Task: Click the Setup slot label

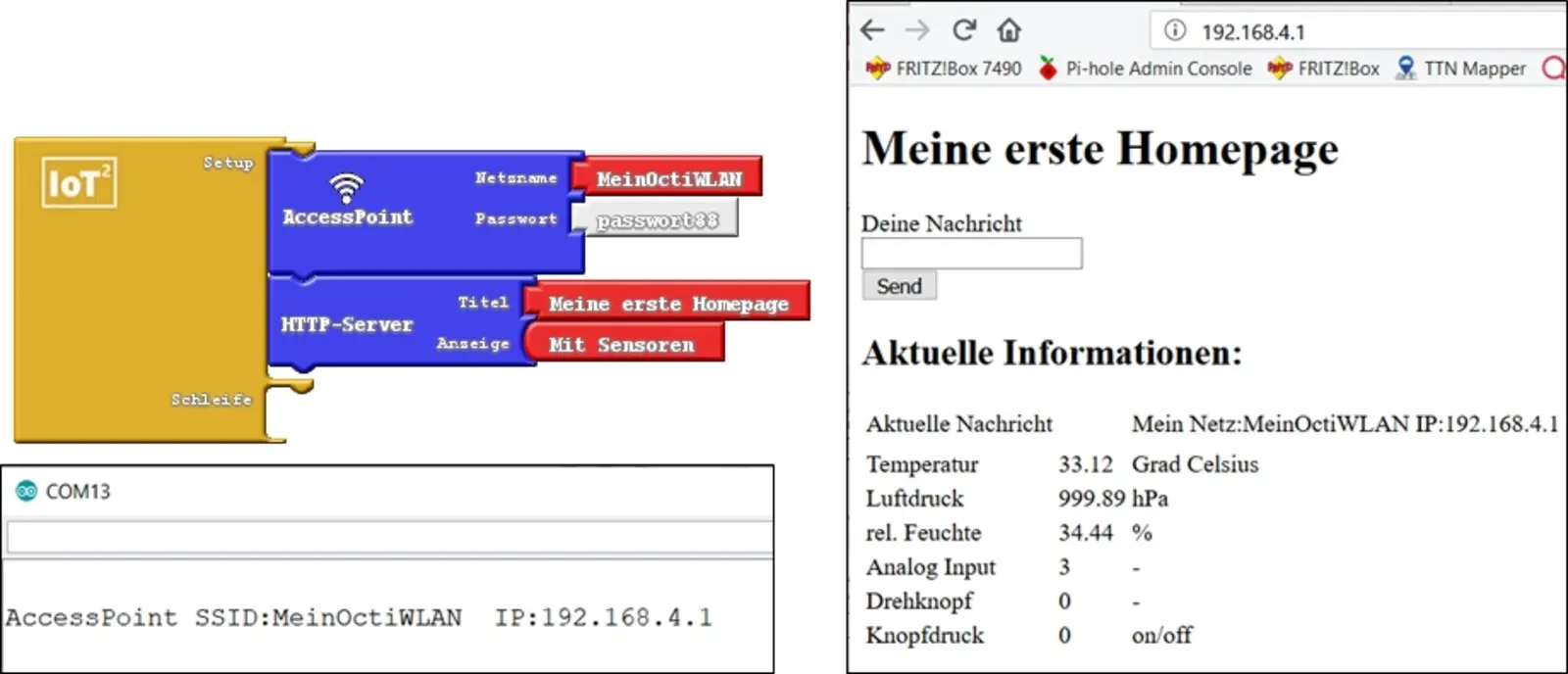Action: pos(228,163)
